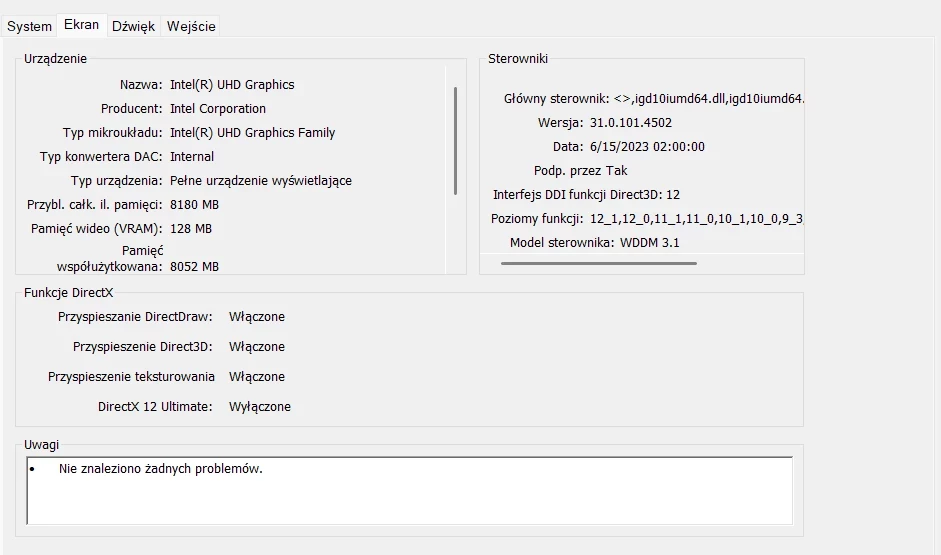Click the Główny sterownik driver file names
941x555 pixels.
click(708, 98)
